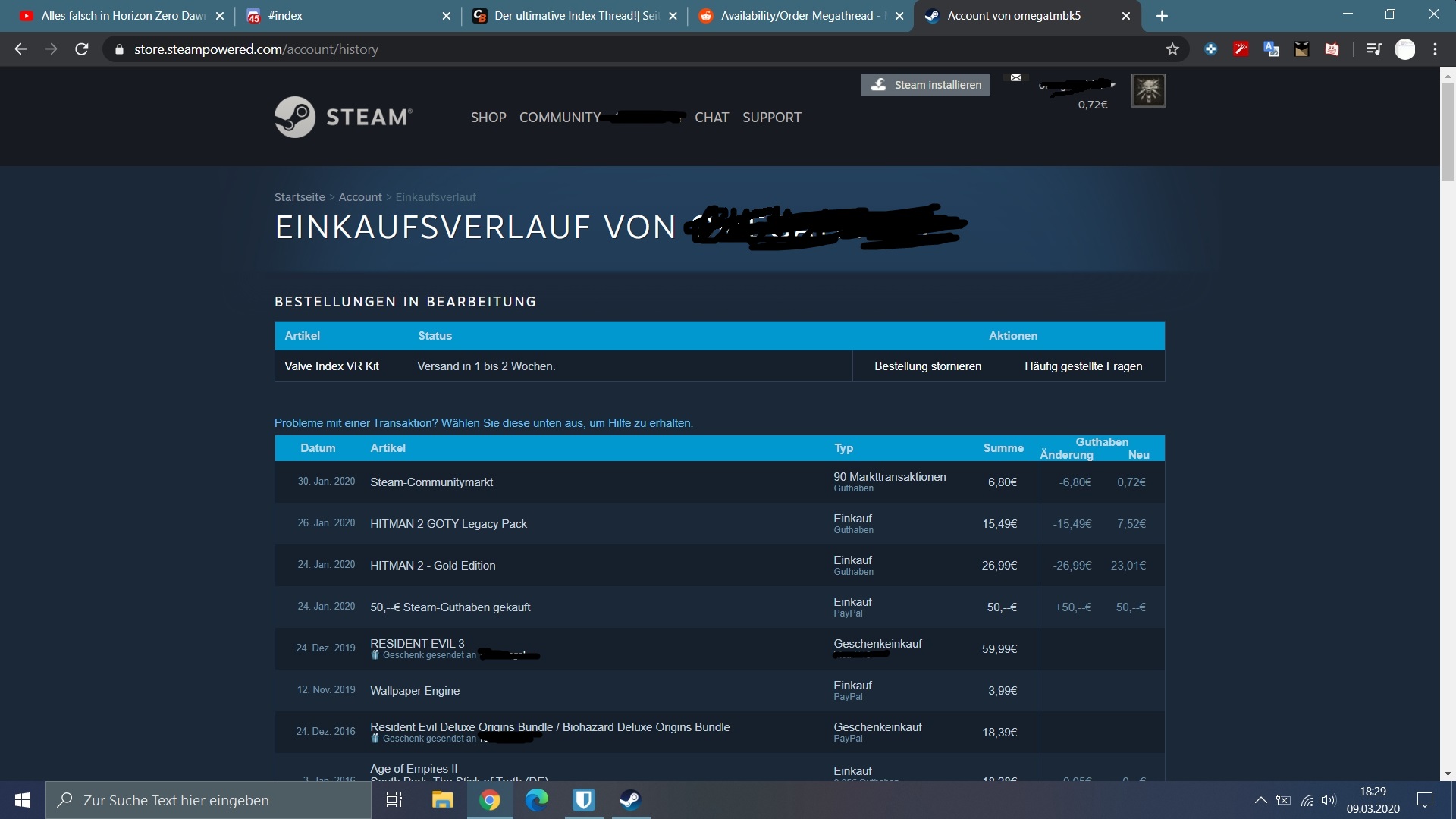Open the SHOP menu in Steam header
Image resolution: width=1456 pixels, height=819 pixels.
488,118
